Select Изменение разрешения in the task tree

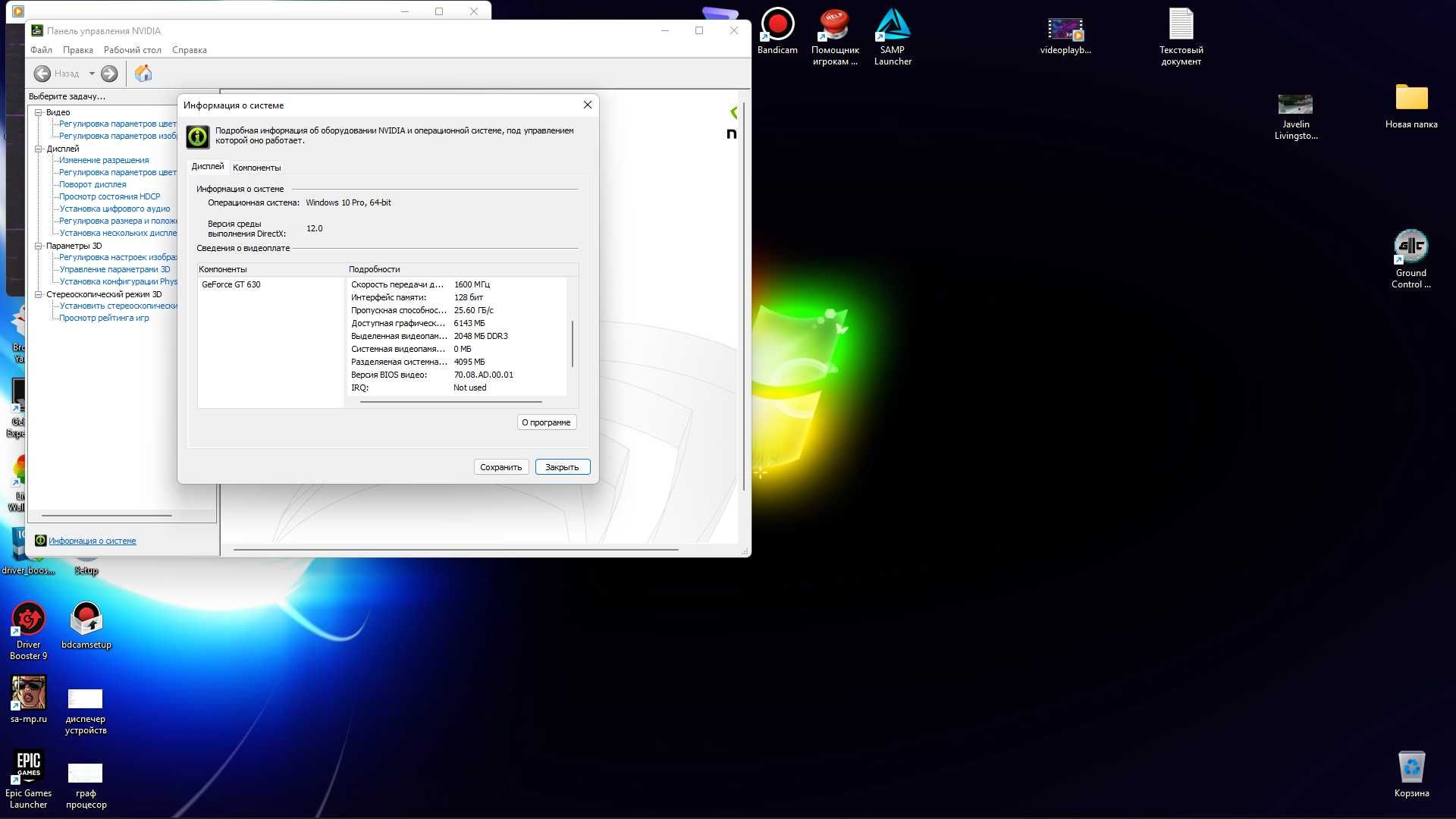point(104,160)
